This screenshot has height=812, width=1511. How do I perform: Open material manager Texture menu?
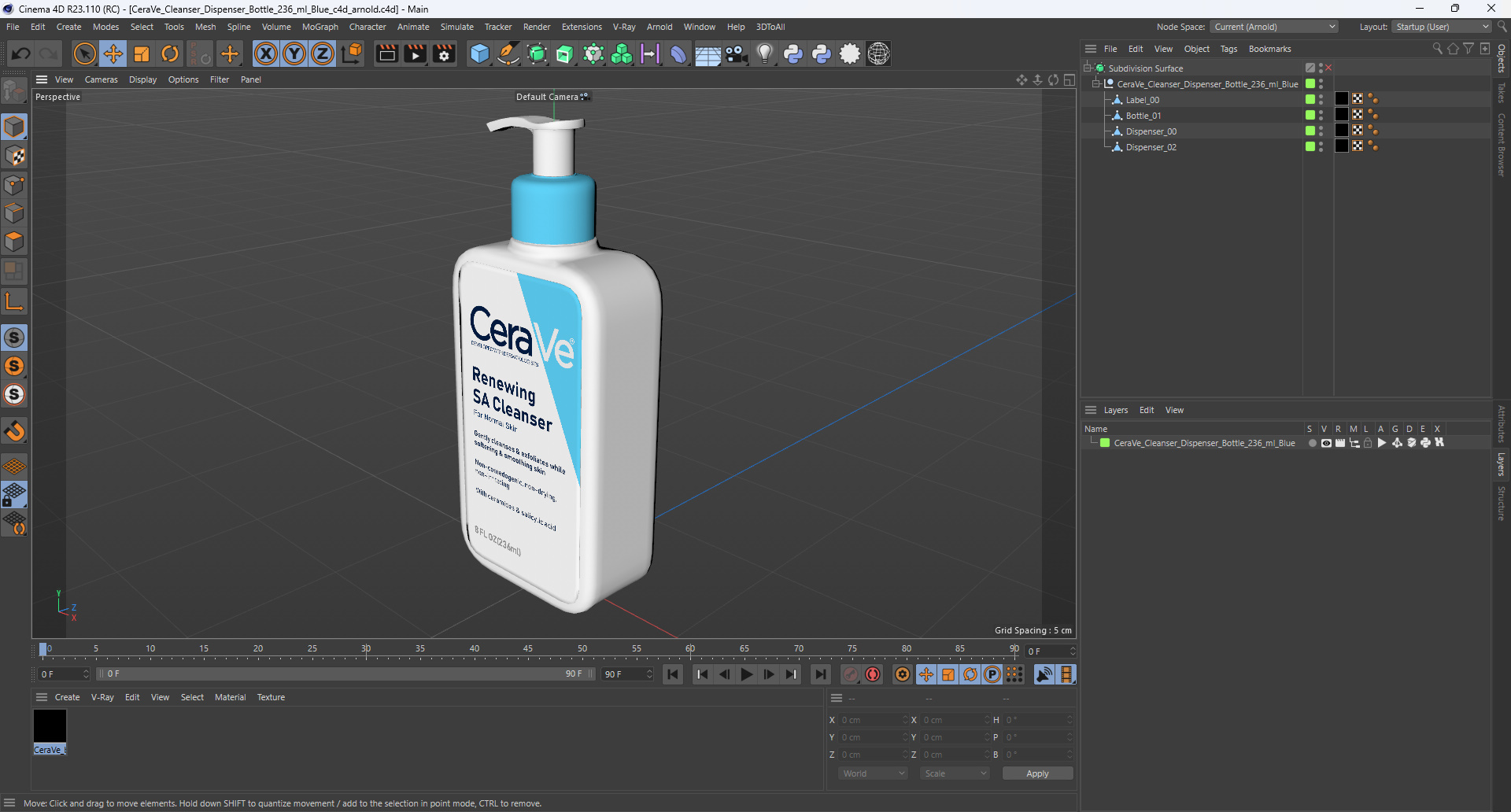(x=271, y=697)
